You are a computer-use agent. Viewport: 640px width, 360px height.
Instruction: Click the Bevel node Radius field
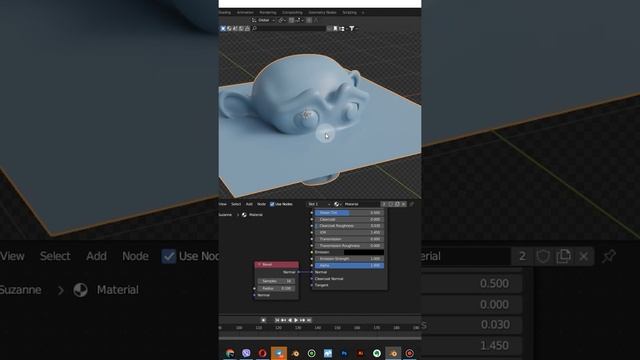click(276, 288)
